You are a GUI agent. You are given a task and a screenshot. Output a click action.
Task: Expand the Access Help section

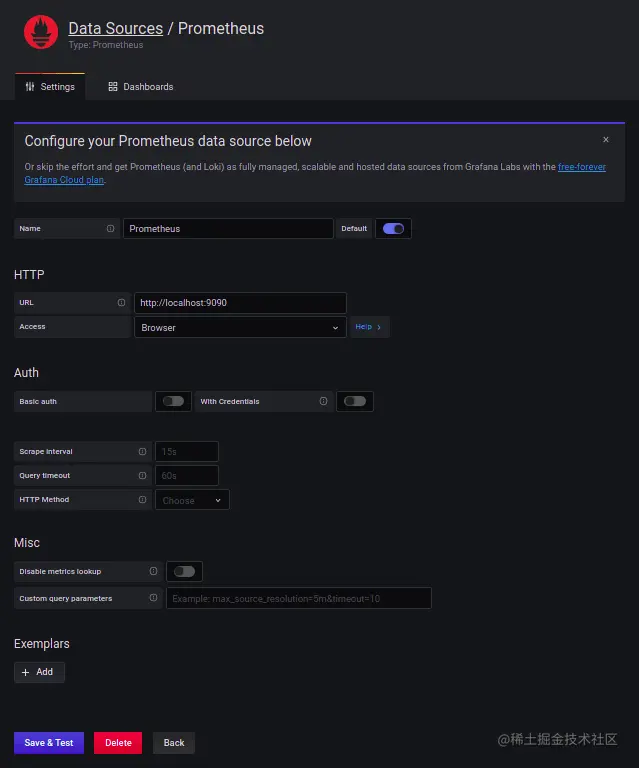click(x=369, y=327)
